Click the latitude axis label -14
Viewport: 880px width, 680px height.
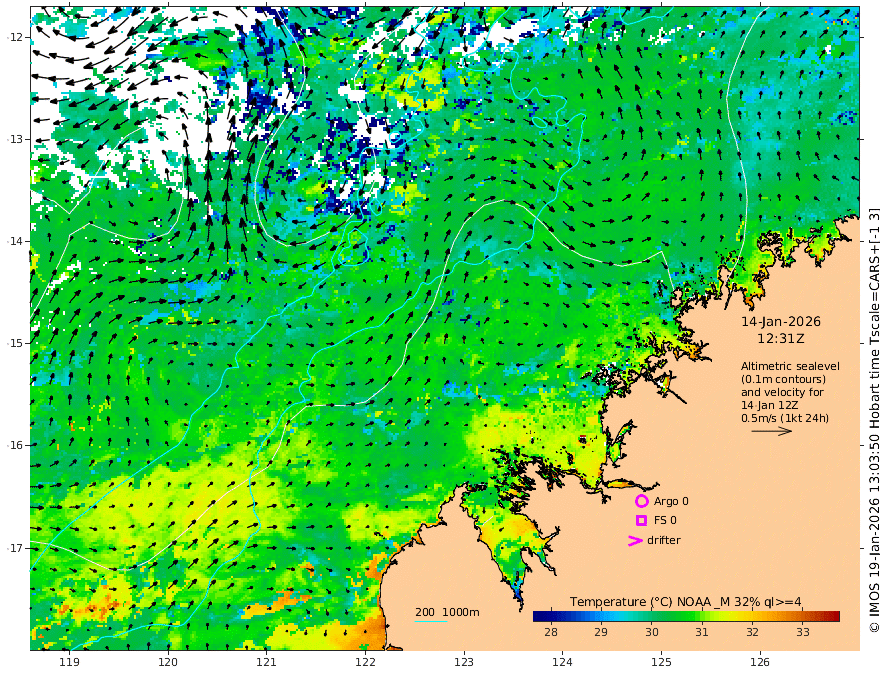[15, 241]
